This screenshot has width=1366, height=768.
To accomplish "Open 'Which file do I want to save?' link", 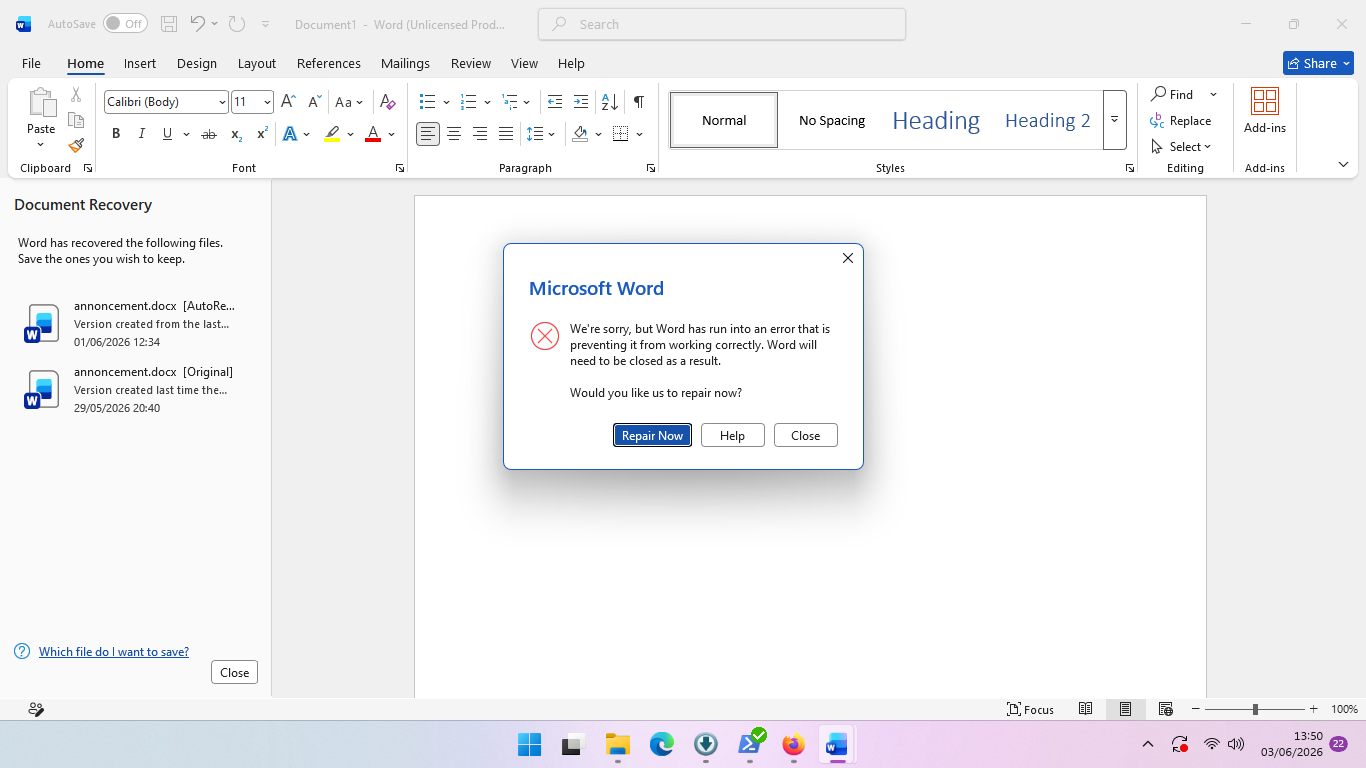I will click(114, 652).
